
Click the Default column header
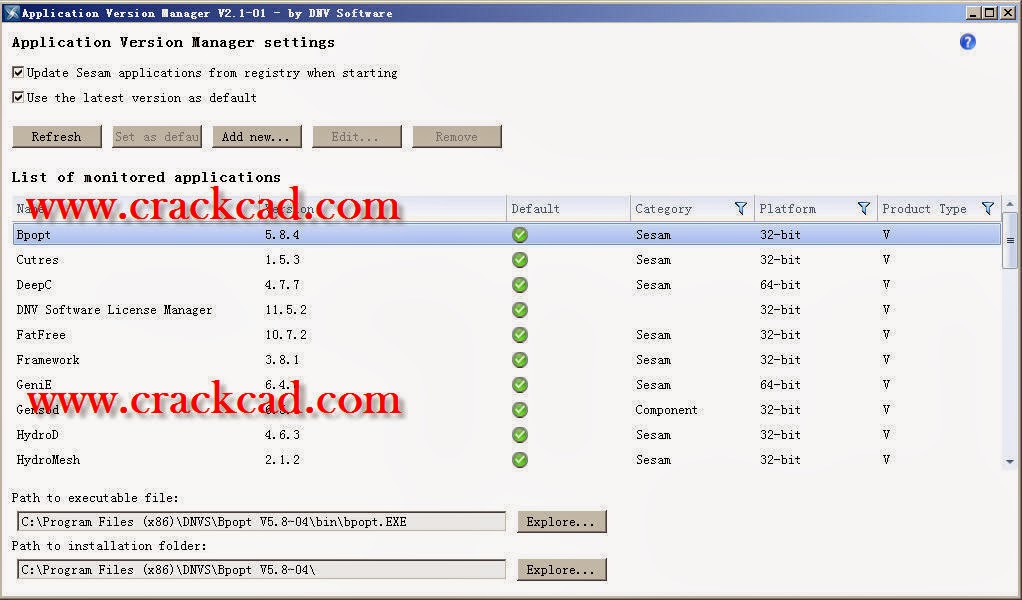pos(568,208)
